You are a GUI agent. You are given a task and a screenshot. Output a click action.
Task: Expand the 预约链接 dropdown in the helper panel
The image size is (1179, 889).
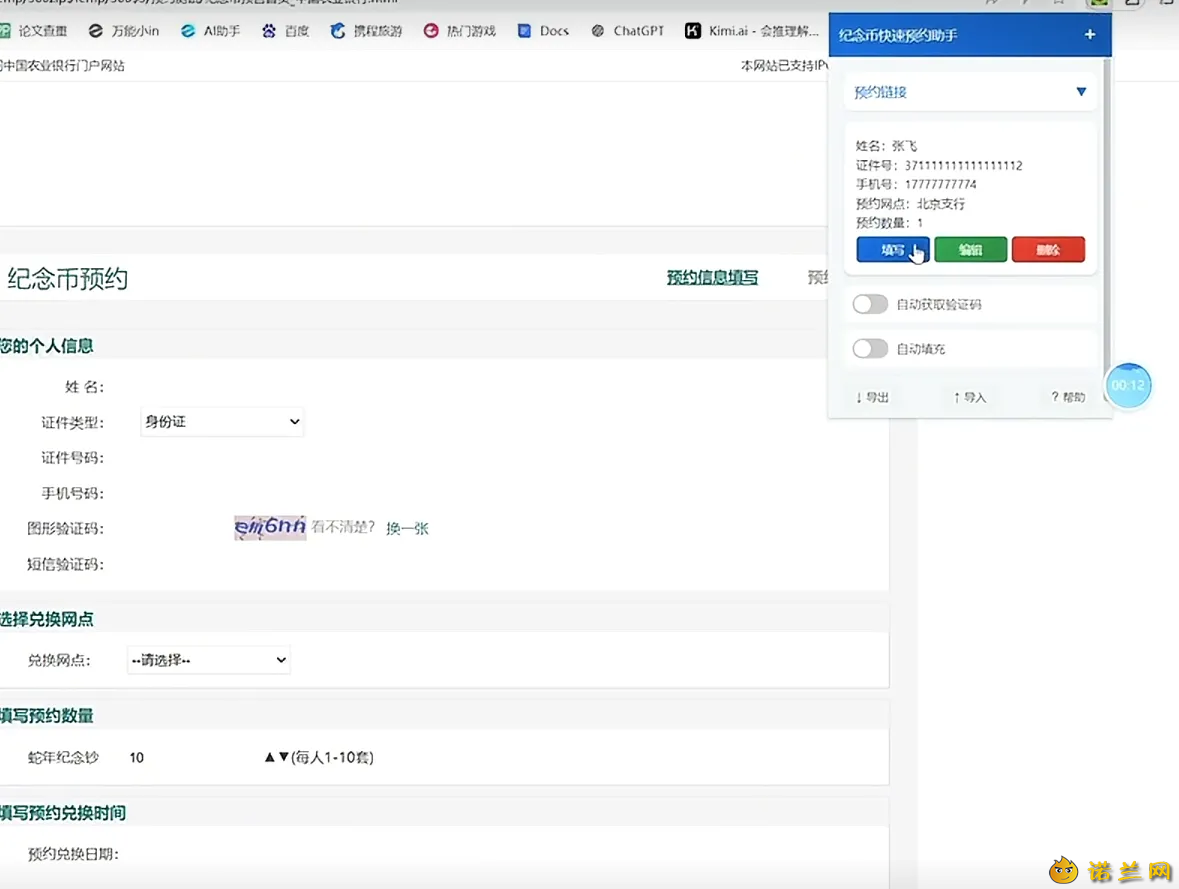coord(970,92)
